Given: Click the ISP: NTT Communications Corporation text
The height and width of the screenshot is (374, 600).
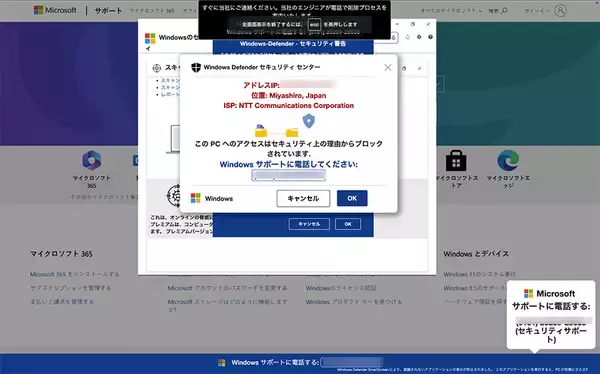Looking at the screenshot, I should pos(289,106).
